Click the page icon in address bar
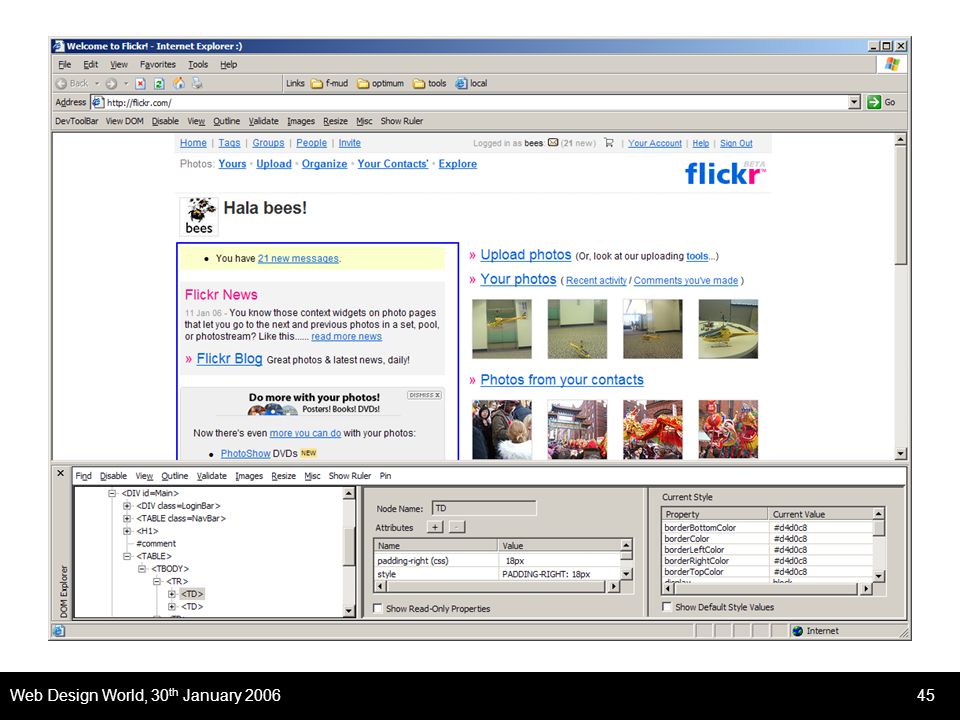The height and width of the screenshot is (720, 960). click(x=97, y=102)
